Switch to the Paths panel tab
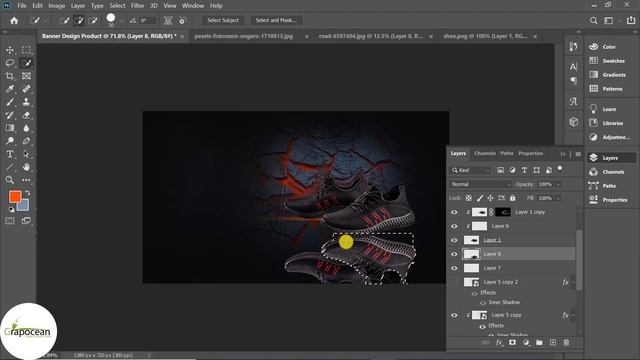This screenshot has width=640, height=360. [x=507, y=153]
